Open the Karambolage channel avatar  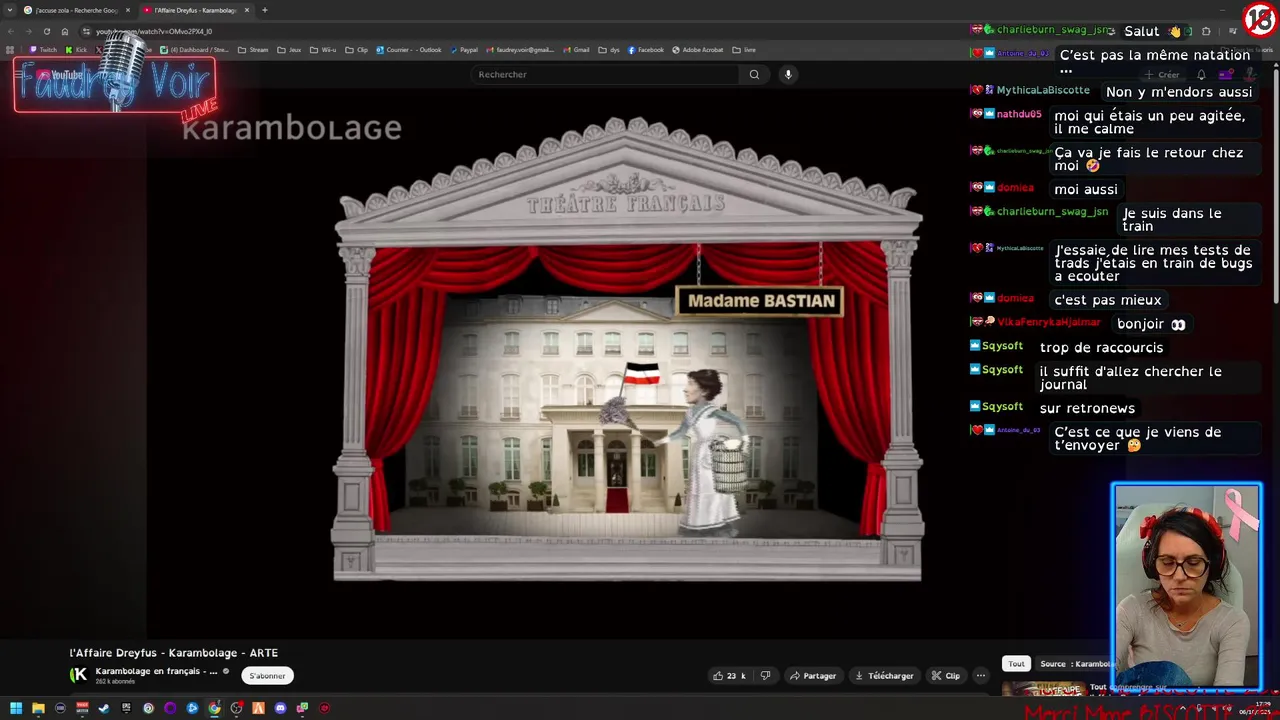78,675
